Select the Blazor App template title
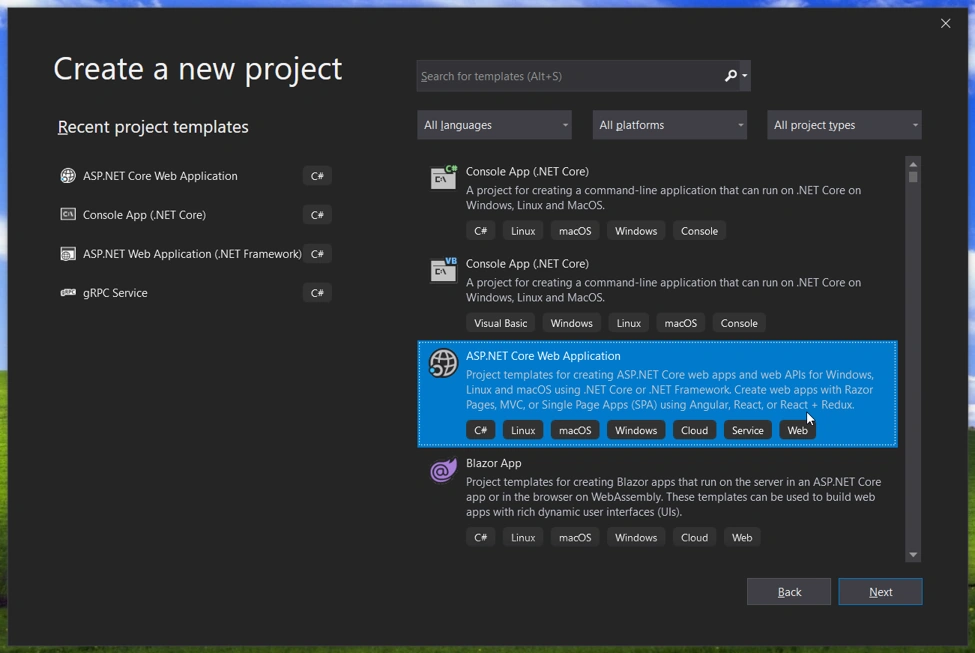Image resolution: width=975 pixels, height=653 pixels. point(494,463)
